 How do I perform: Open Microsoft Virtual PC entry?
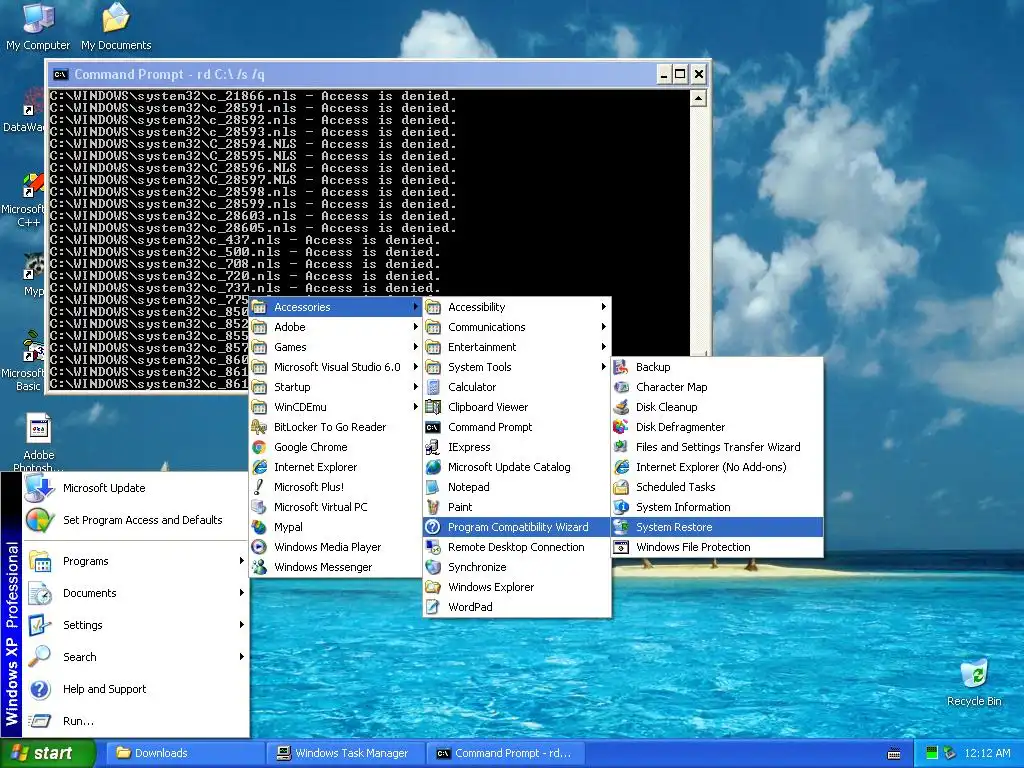click(336, 507)
